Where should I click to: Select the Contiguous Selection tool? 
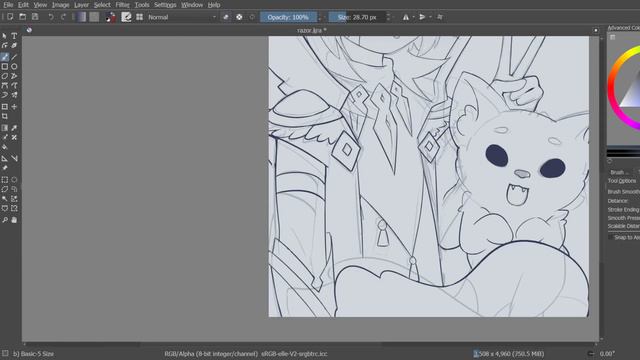tap(4, 199)
